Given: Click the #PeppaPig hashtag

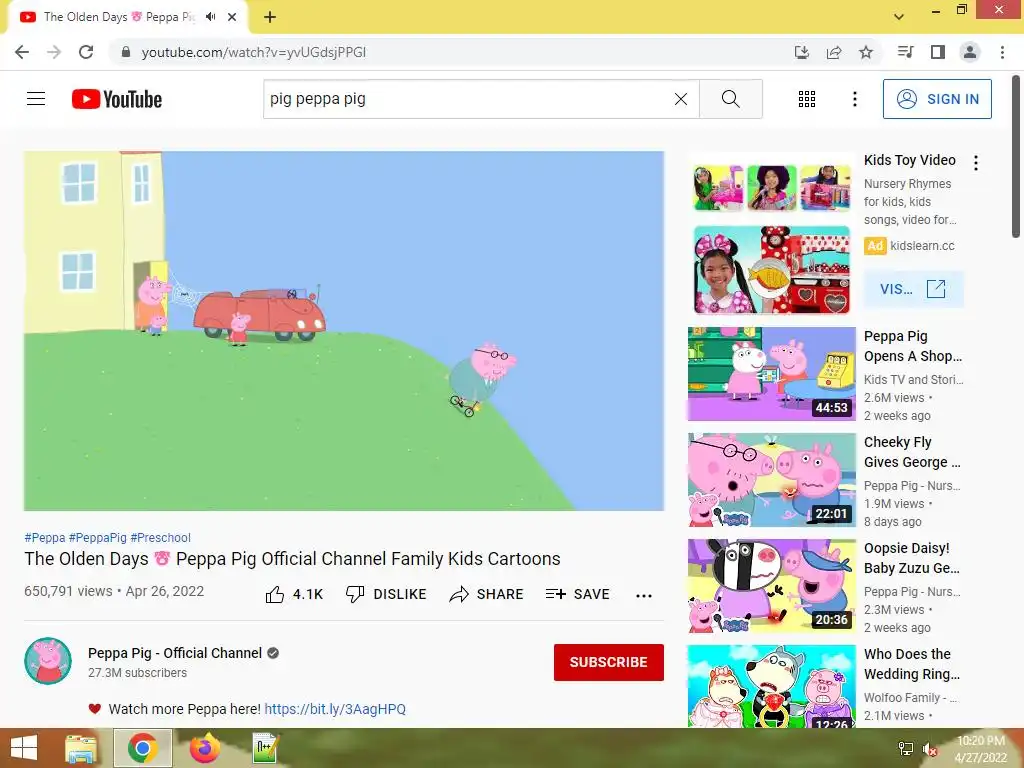Looking at the screenshot, I should click(98, 537).
